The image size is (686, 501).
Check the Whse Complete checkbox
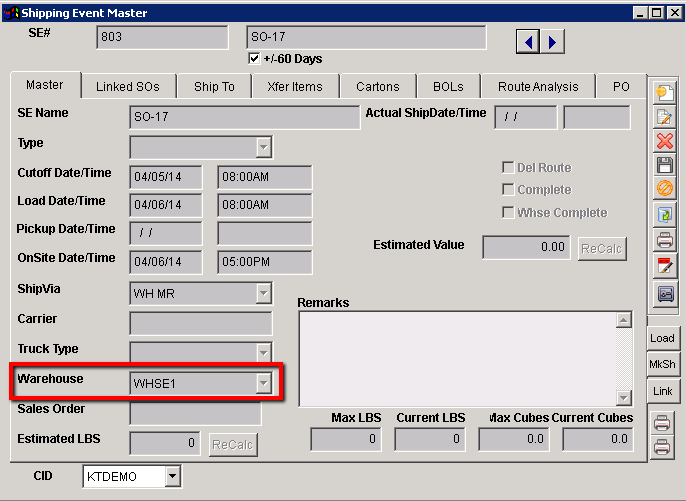point(508,213)
